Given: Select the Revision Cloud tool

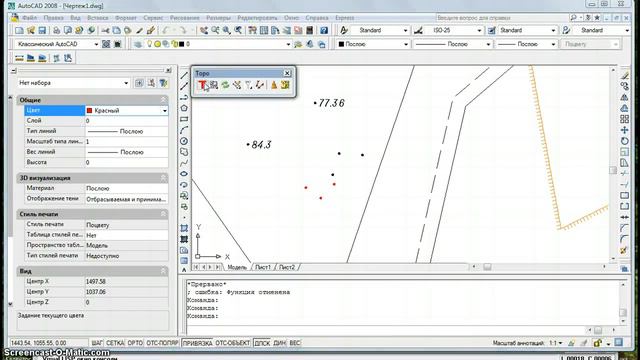Looking at the screenshot, I should (184, 152).
